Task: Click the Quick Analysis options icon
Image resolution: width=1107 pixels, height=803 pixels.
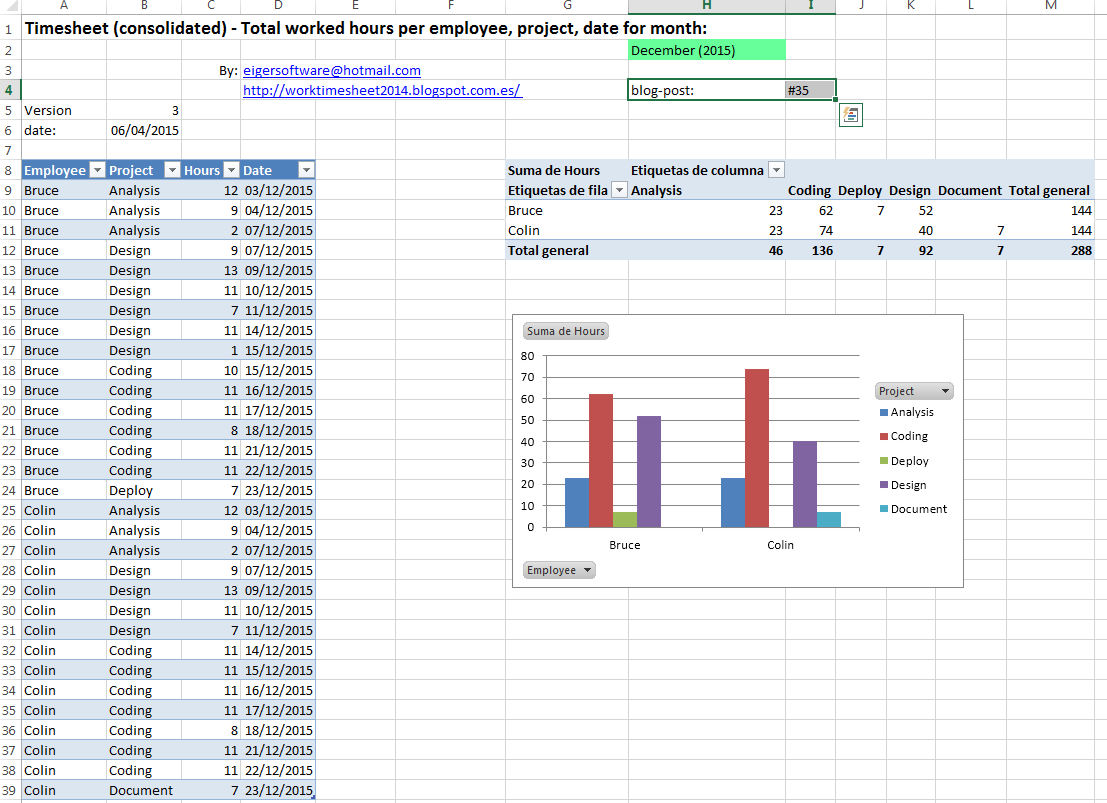Action: [850, 115]
